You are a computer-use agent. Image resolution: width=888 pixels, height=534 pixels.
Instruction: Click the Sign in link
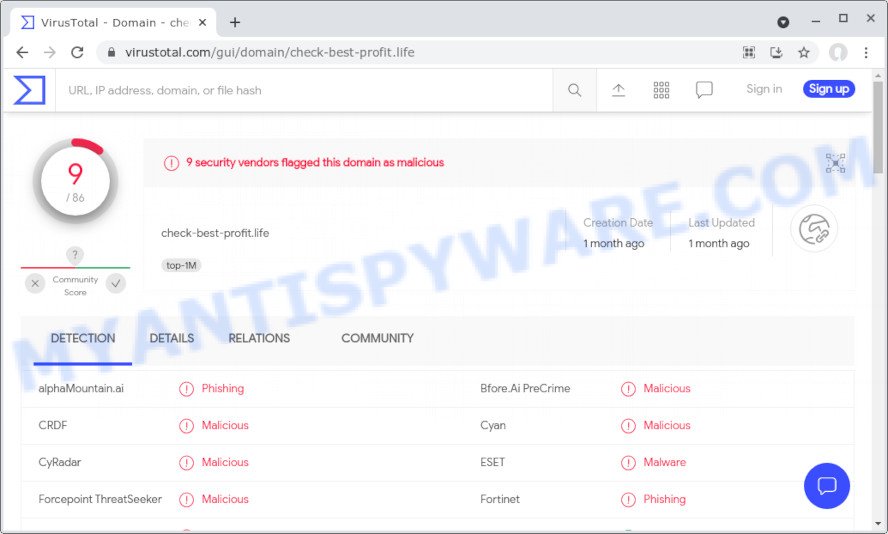(764, 89)
